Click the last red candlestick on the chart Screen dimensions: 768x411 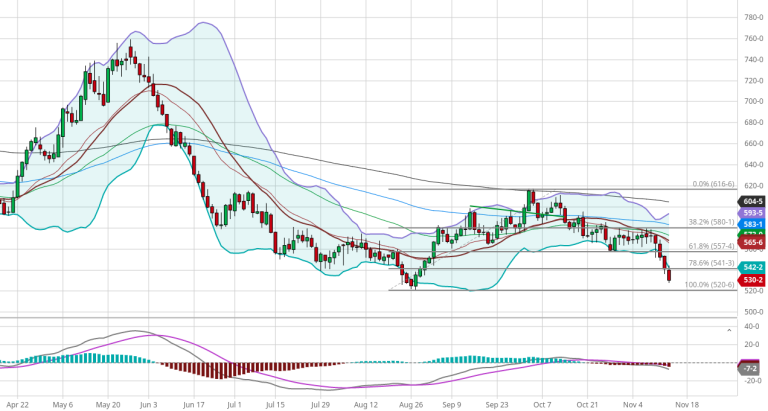(669, 274)
